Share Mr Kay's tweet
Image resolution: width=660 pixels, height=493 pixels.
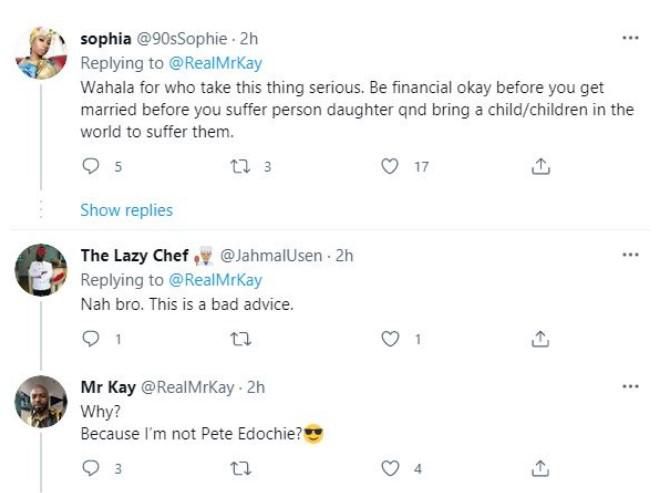point(540,467)
